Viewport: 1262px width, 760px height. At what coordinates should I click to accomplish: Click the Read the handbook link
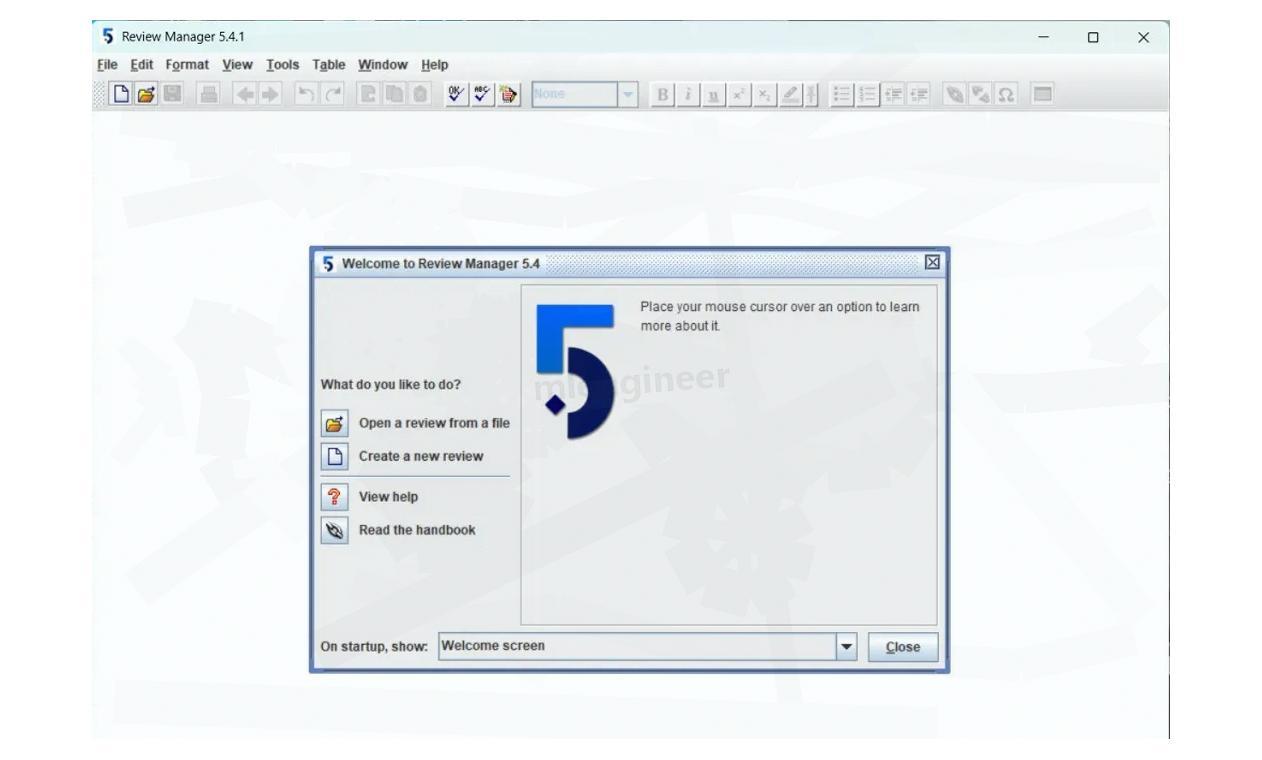coord(416,530)
